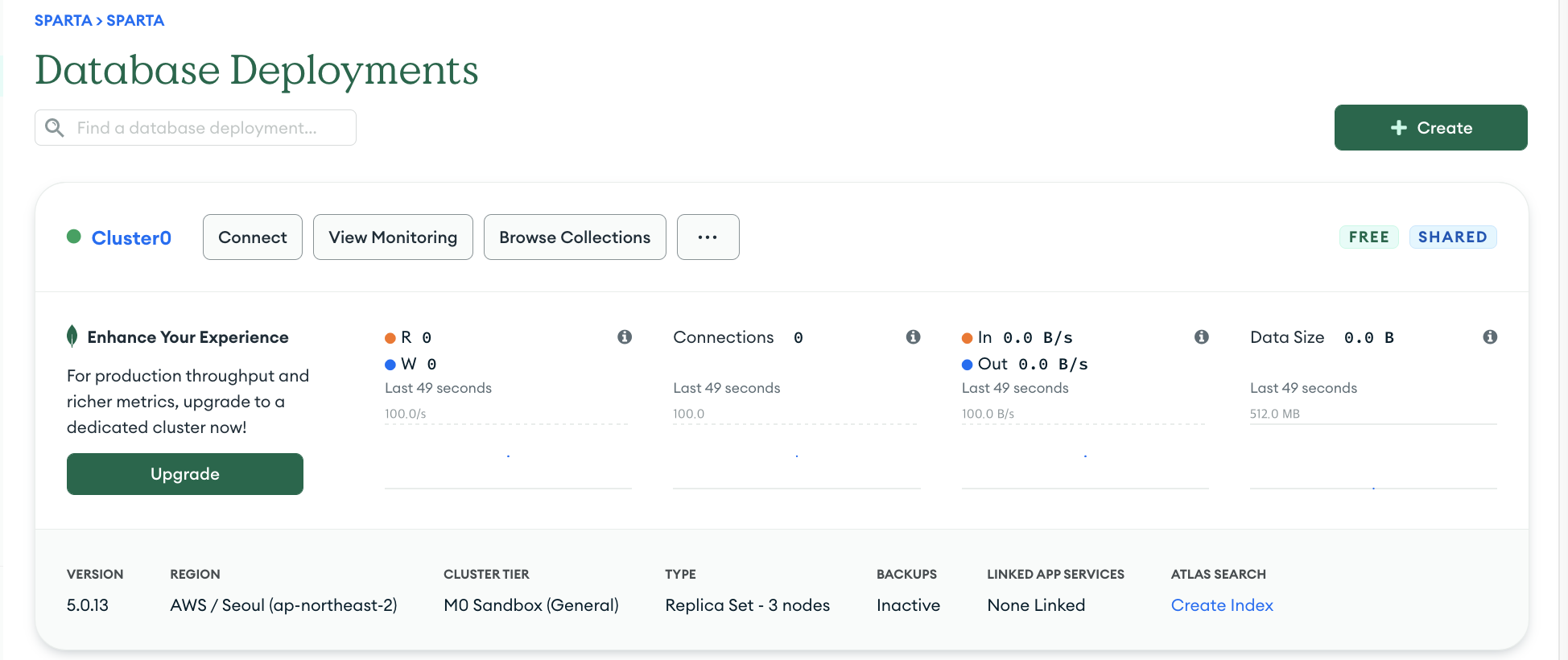This screenshot has width=1568, height=660.
Task: Click the region text AWS / Seoul (ap-northeast-2)
Action: coord(283,605)
